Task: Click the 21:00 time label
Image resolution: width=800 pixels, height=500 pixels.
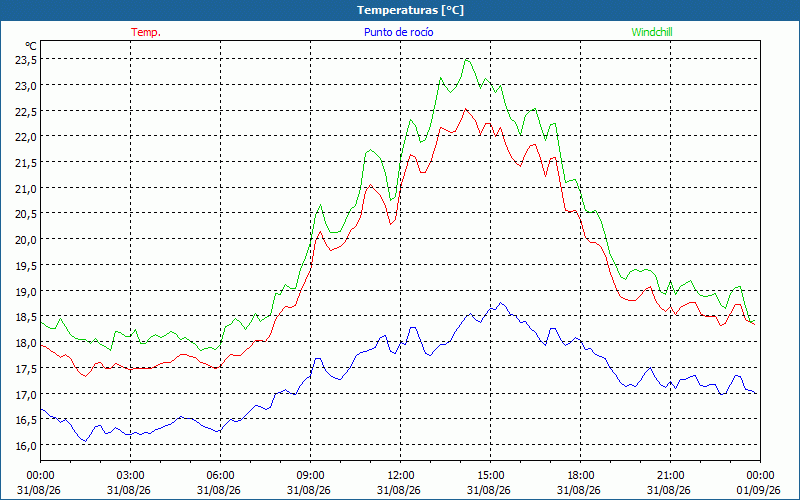Action: 670,476
